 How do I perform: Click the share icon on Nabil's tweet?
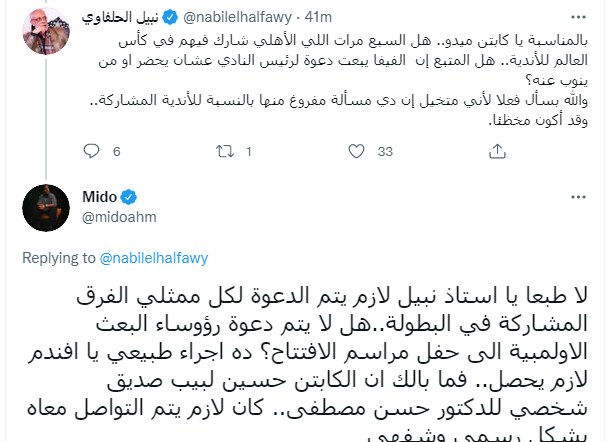[495, 152]
